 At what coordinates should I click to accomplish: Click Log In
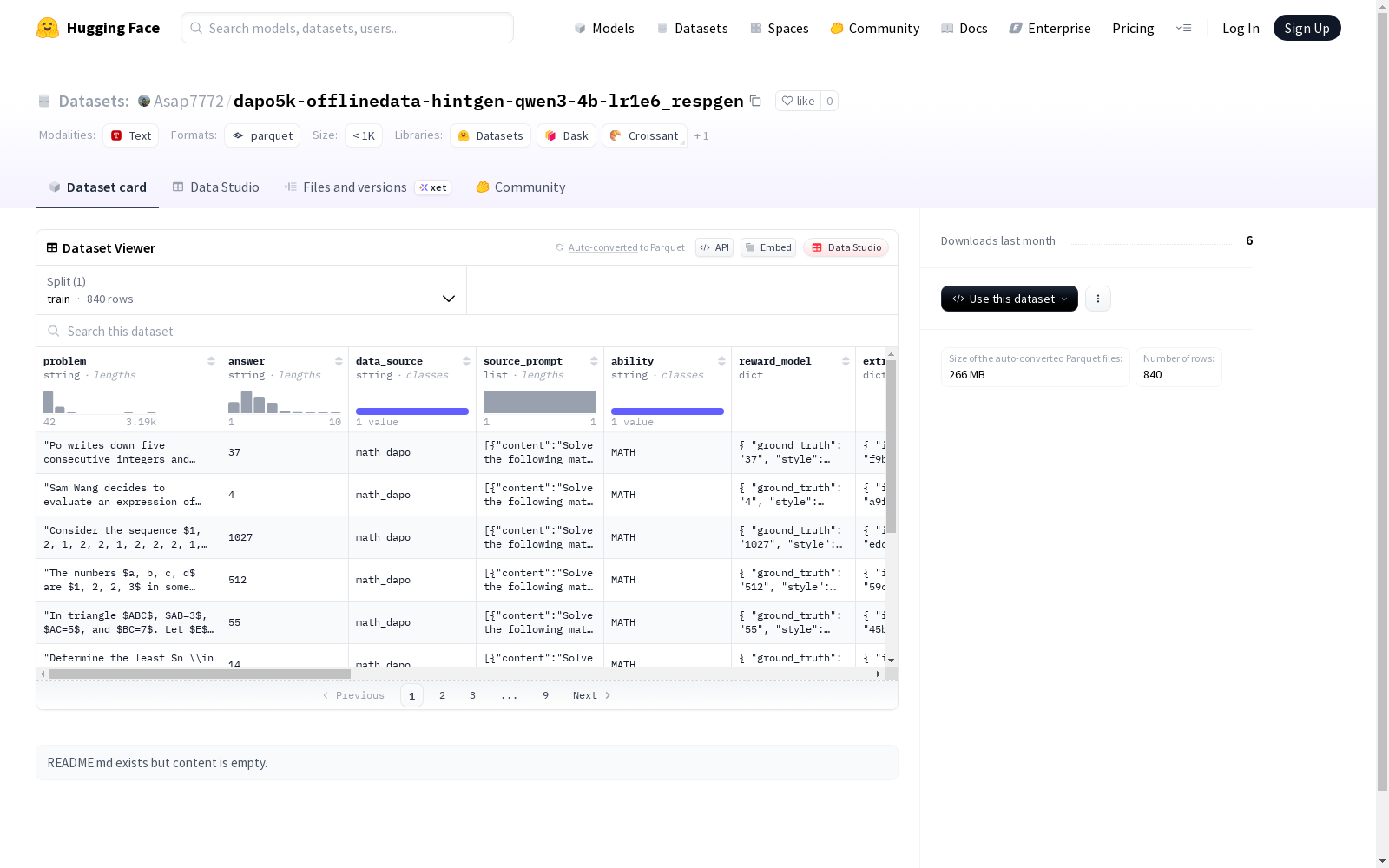1241,28
